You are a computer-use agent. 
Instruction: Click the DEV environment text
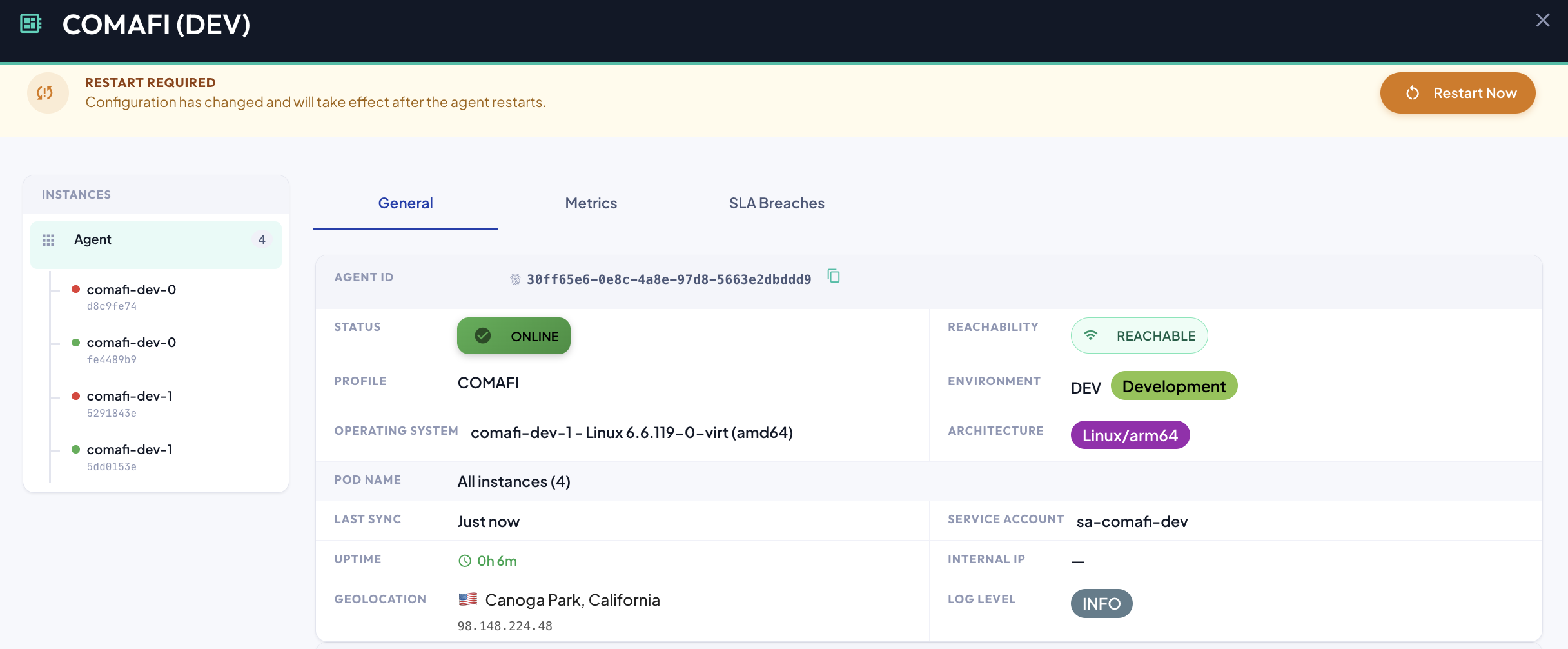[x=1086, y=388]
